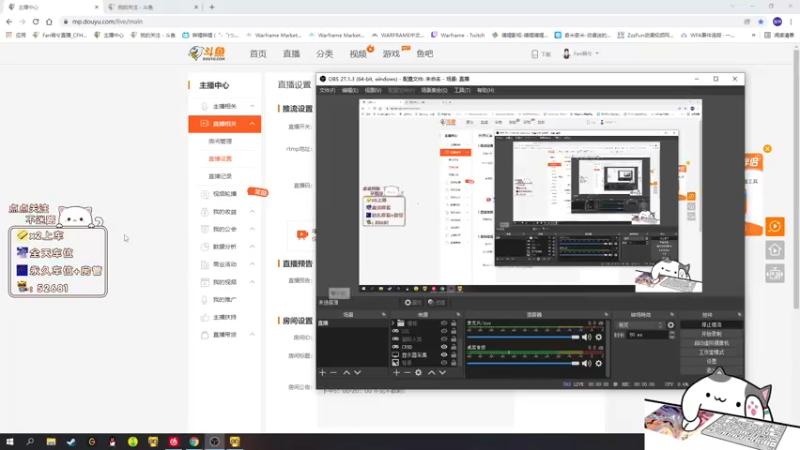This screenshot has width=800, height=450.
Task: Open the mic/Aux channel settings gear in the mixer
Action: (x=598, y=337)
